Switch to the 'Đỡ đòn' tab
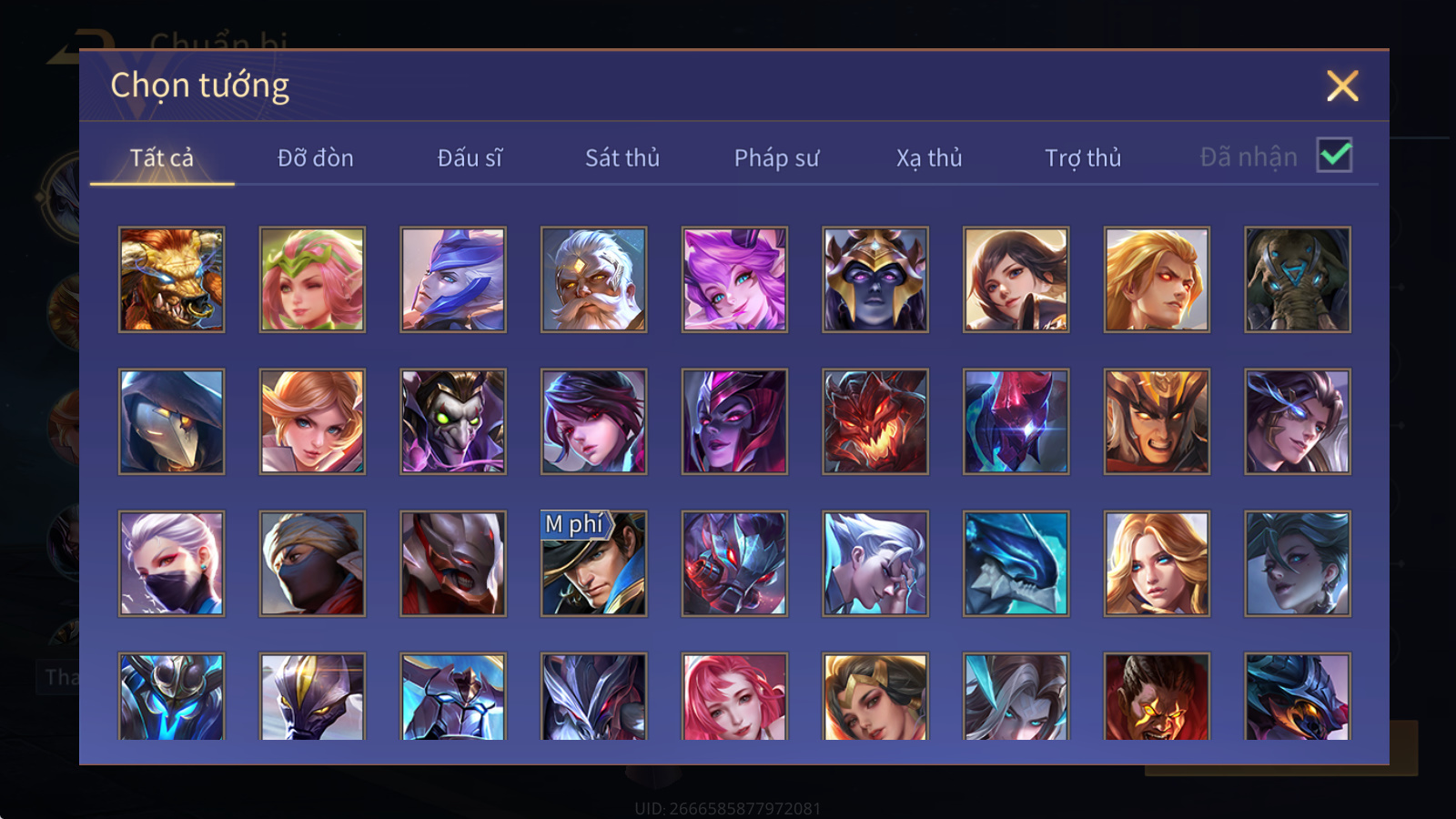Viewport: 1456px width, 819px height. click(315, 158)
